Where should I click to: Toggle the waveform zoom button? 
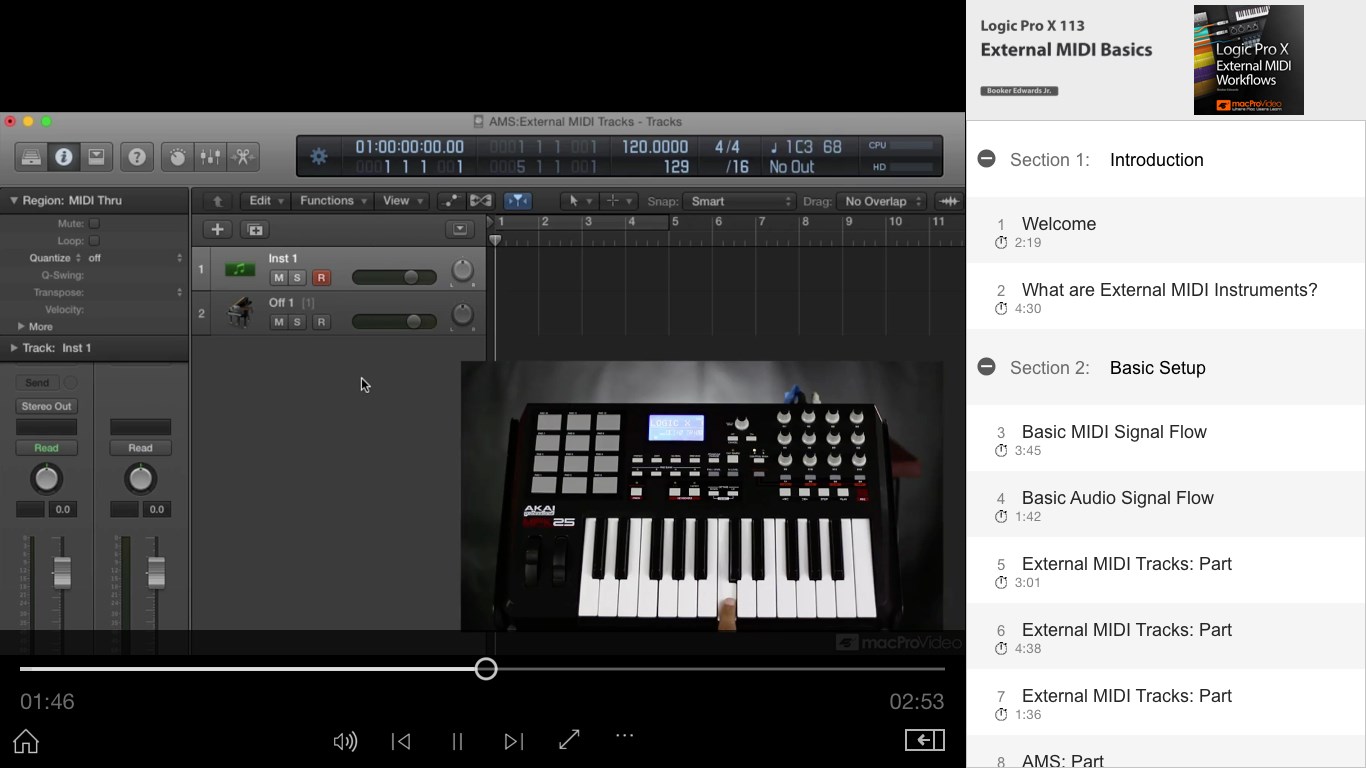tap(949, 201)
